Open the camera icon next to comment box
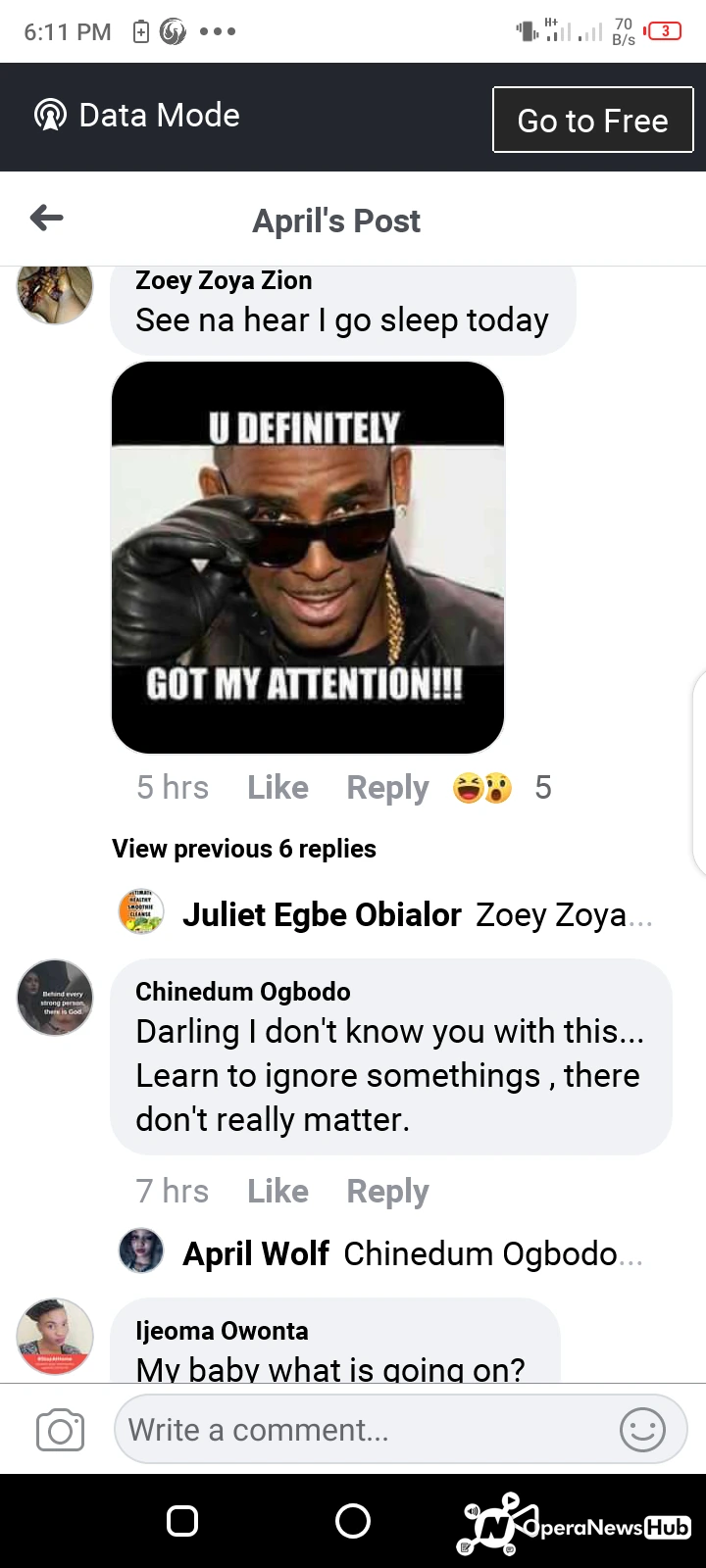This screenshot has height=1568, width=706. pos(60,1430)
